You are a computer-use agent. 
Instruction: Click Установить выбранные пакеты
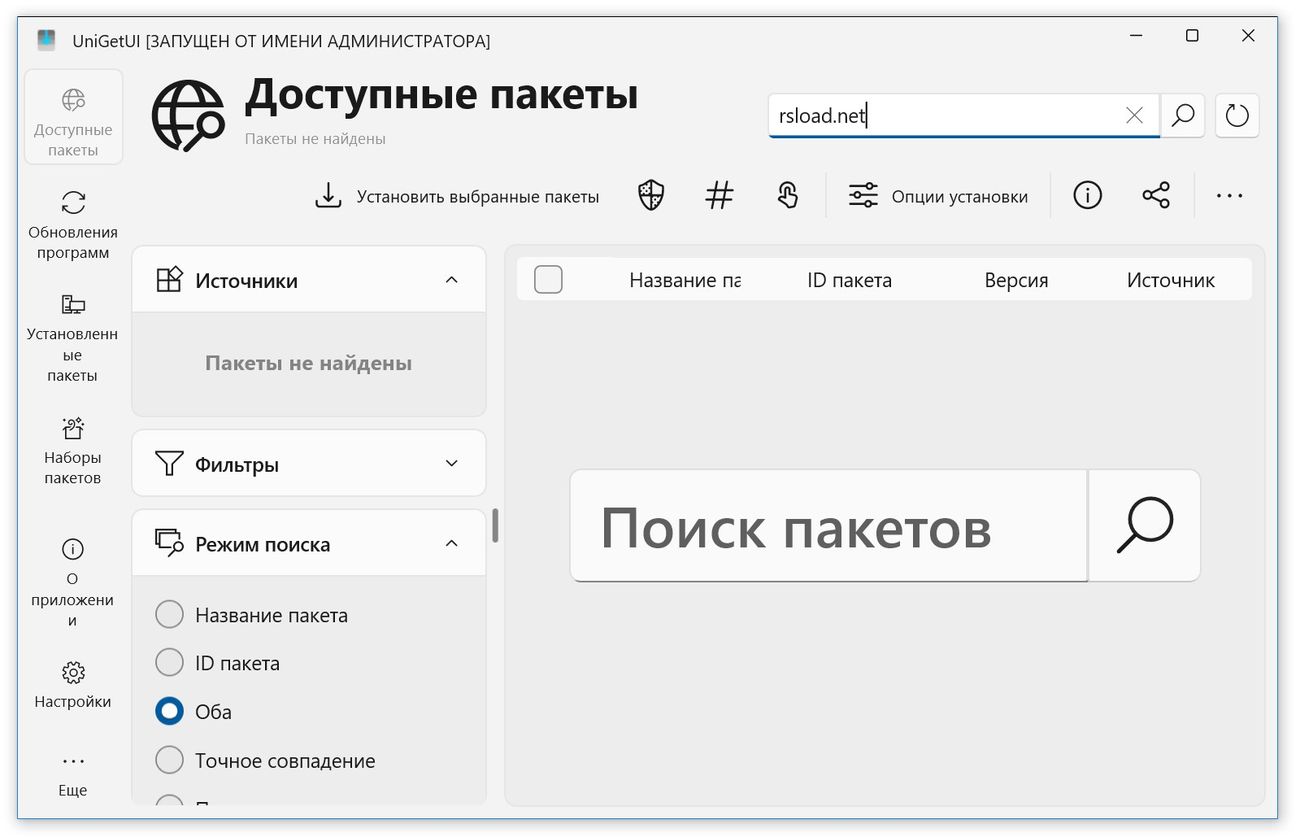(457, 196)
